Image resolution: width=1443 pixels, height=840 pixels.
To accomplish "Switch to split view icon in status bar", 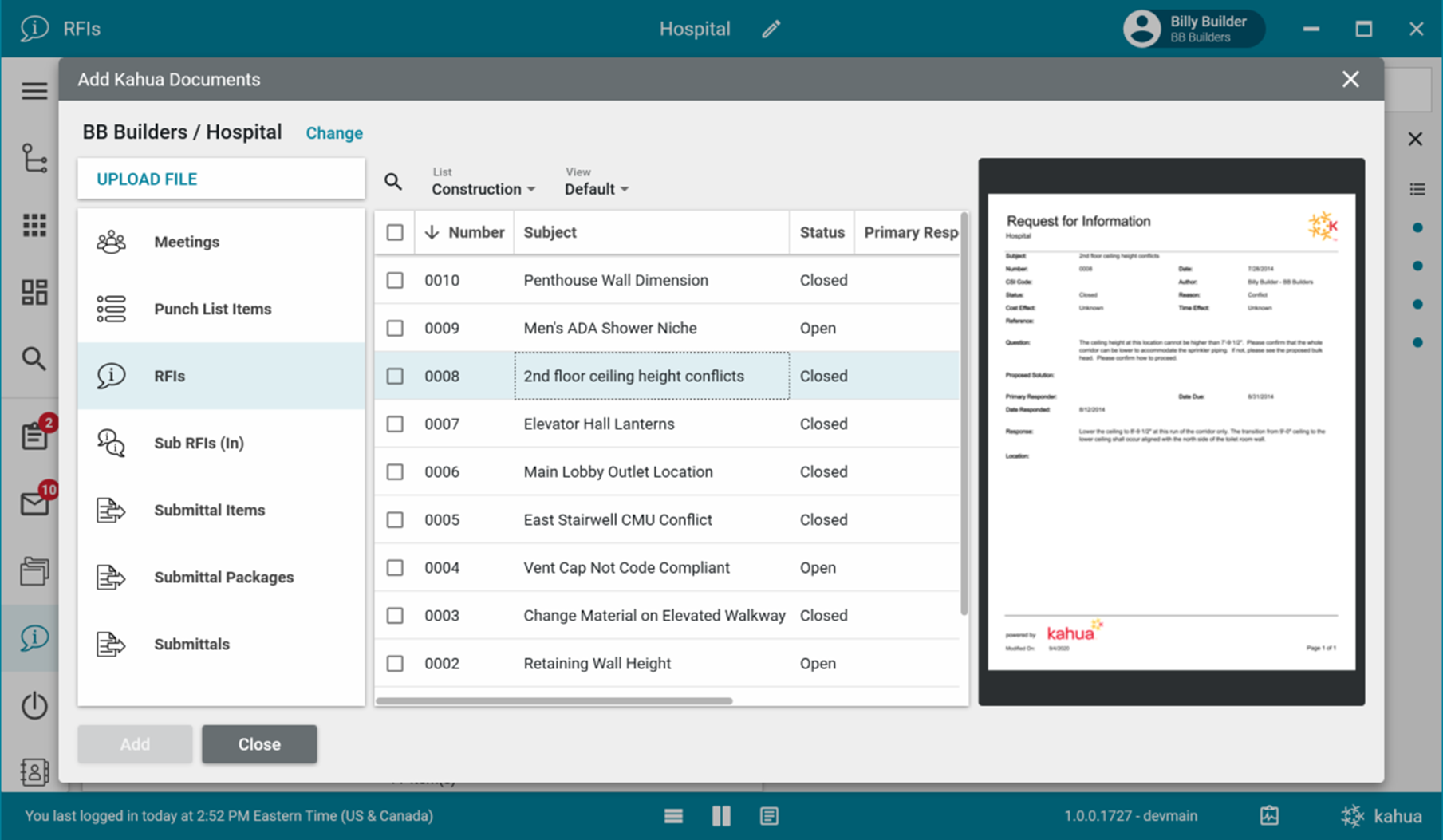I will [x=721, y=815].
